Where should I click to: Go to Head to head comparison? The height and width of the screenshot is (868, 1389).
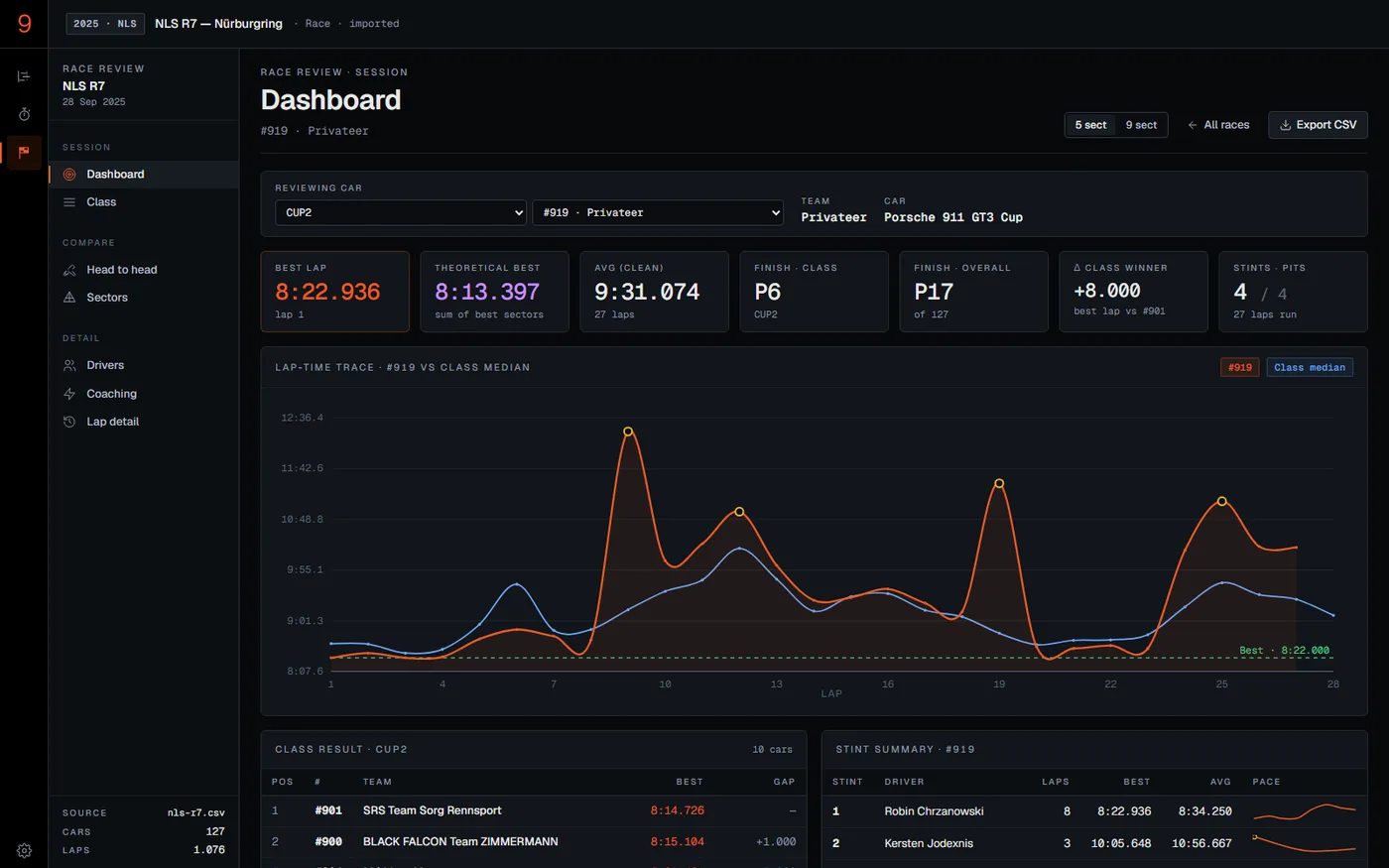point(144,270)
